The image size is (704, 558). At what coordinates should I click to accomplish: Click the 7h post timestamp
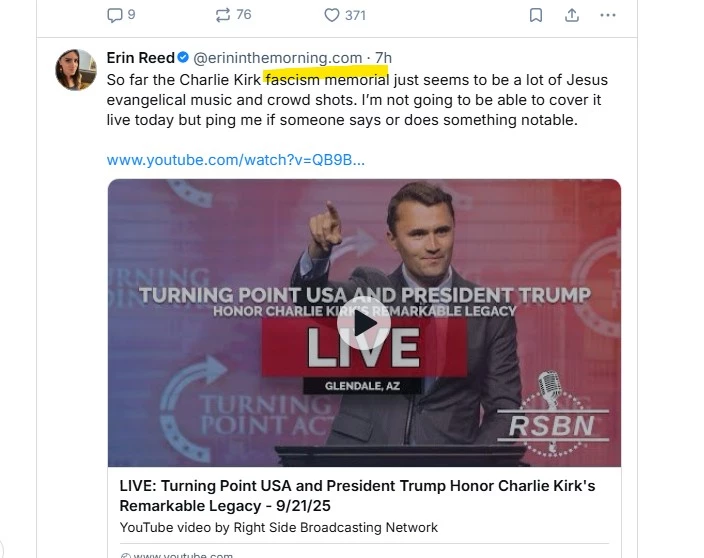click(384, 57)
